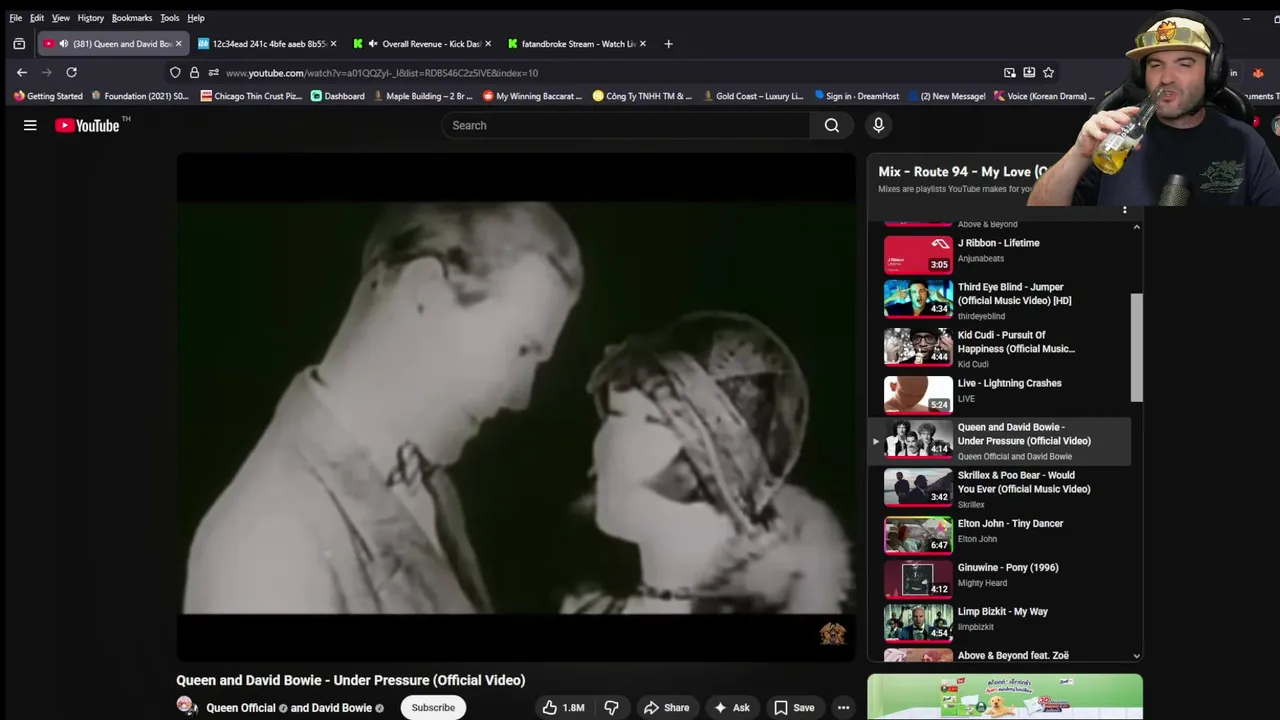
Task: Subscribe to Queen Official channel
Action: coord(433,707)
